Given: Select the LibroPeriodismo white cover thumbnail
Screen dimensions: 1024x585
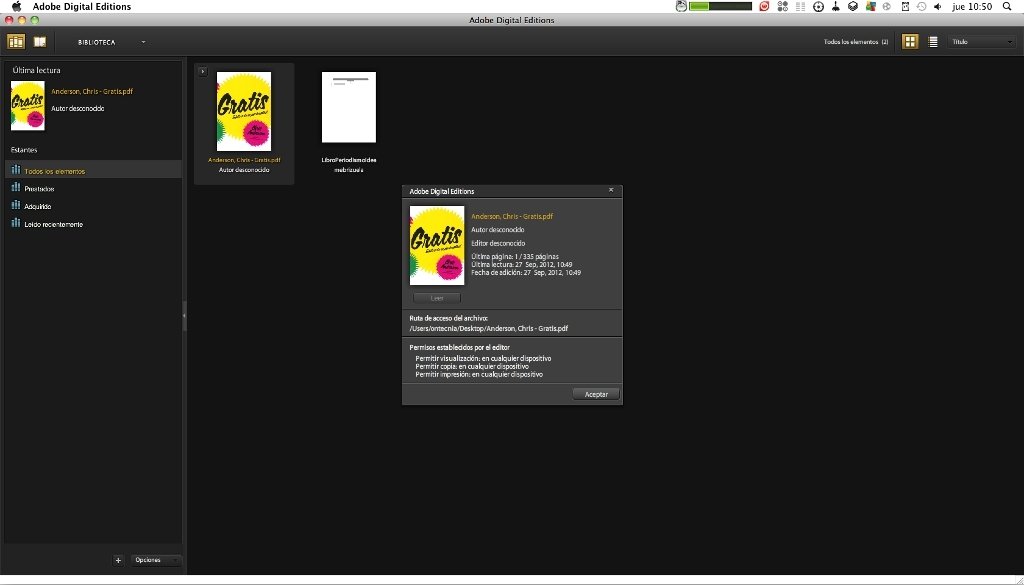Looking at the screenshot, I should (349, 108).
